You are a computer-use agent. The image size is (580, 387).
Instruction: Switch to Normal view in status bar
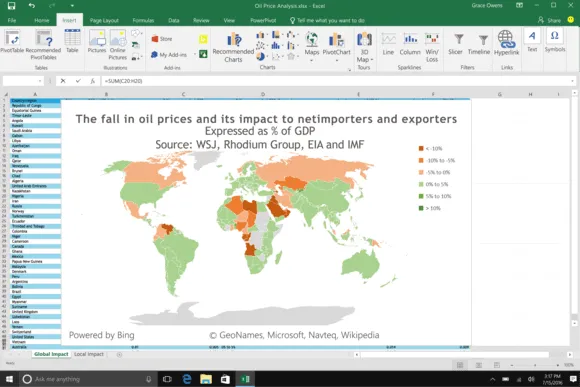tap(460, 365)
